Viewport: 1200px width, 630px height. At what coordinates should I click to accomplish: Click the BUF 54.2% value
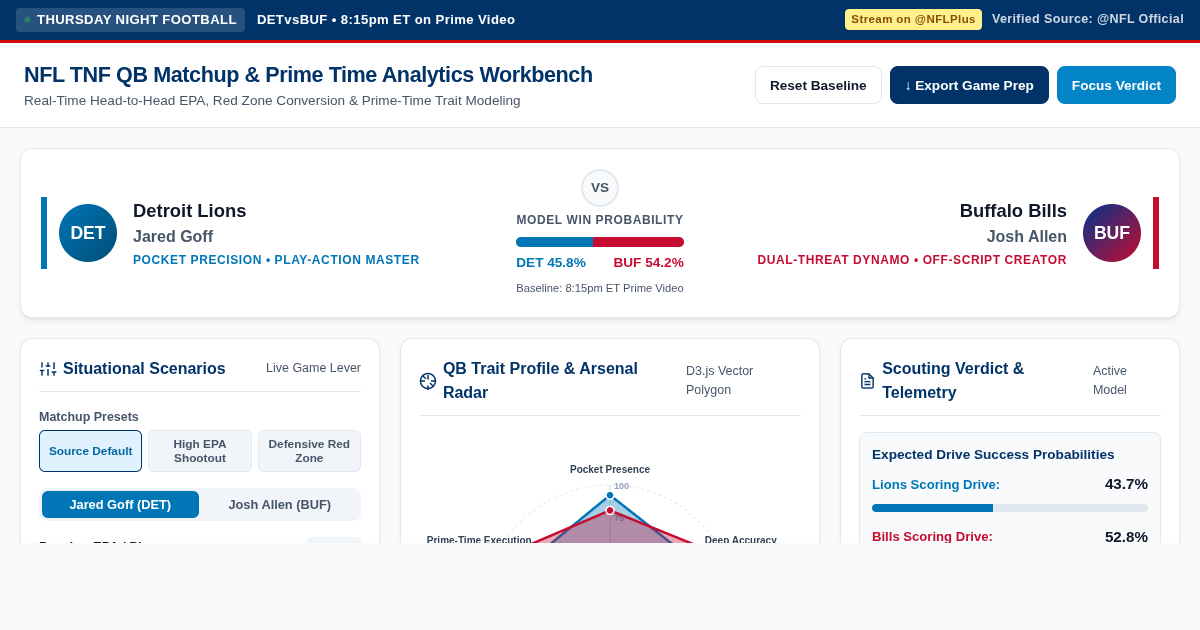(648, 262)
